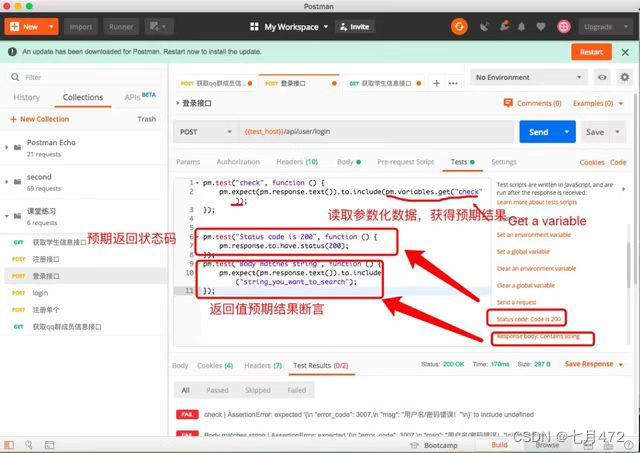The width and height of the screenshot is (640, 453).
Task: Open the Save dropdown arrow
Action: click(x=618, y=132)
